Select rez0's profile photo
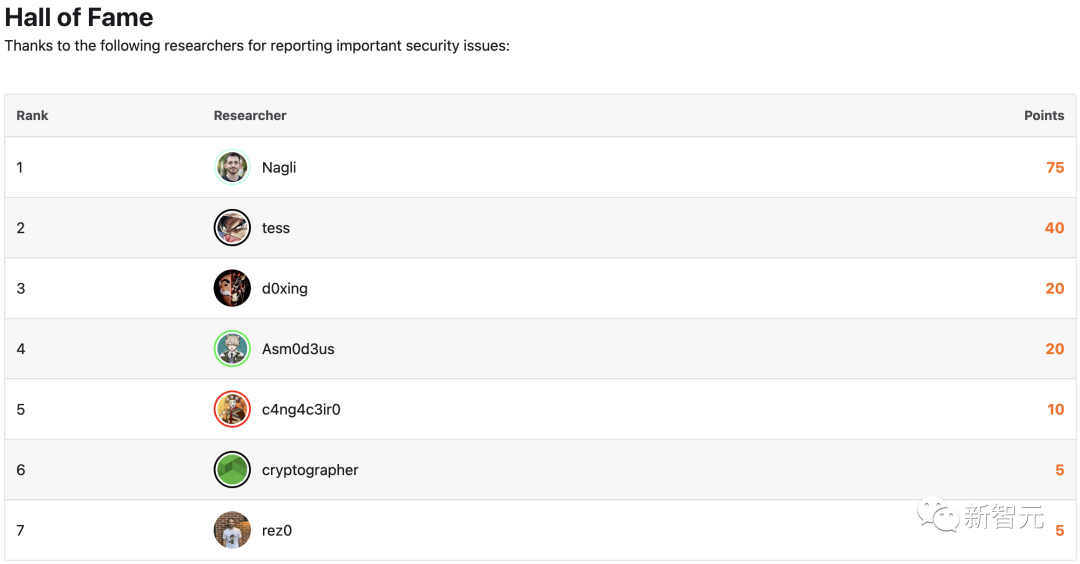The width and height of the screenshot is (1080, 564). pos(232,530)
